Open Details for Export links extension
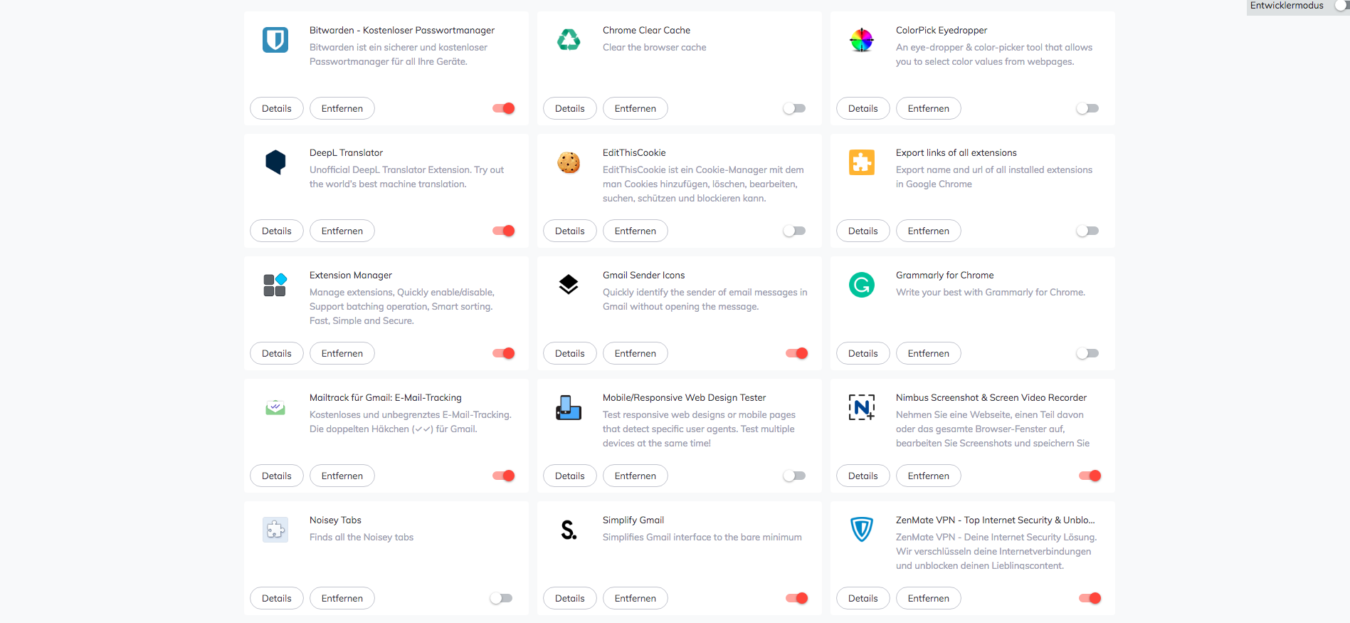Image resolution: width=1350 pixels, height=623 pixels. pyautogui.click(x=863, y=231)
